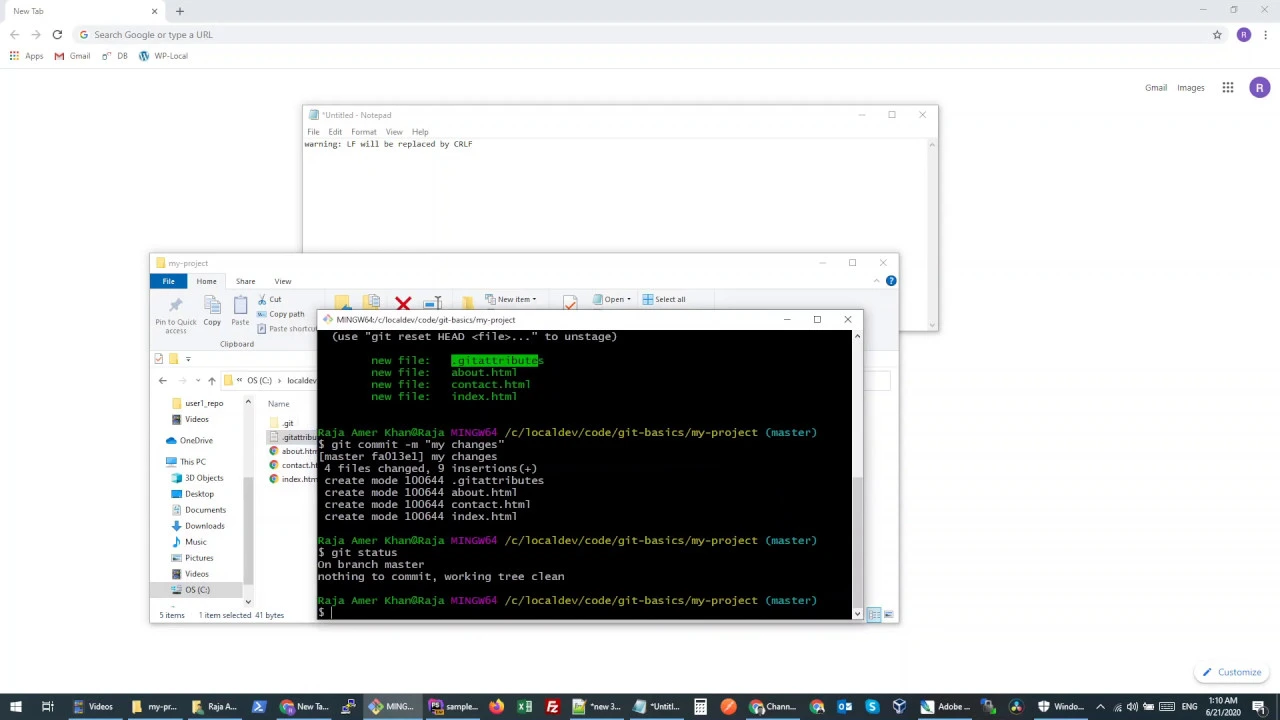
Task: Open a new Chrome tab with plus
Action: 180,11
